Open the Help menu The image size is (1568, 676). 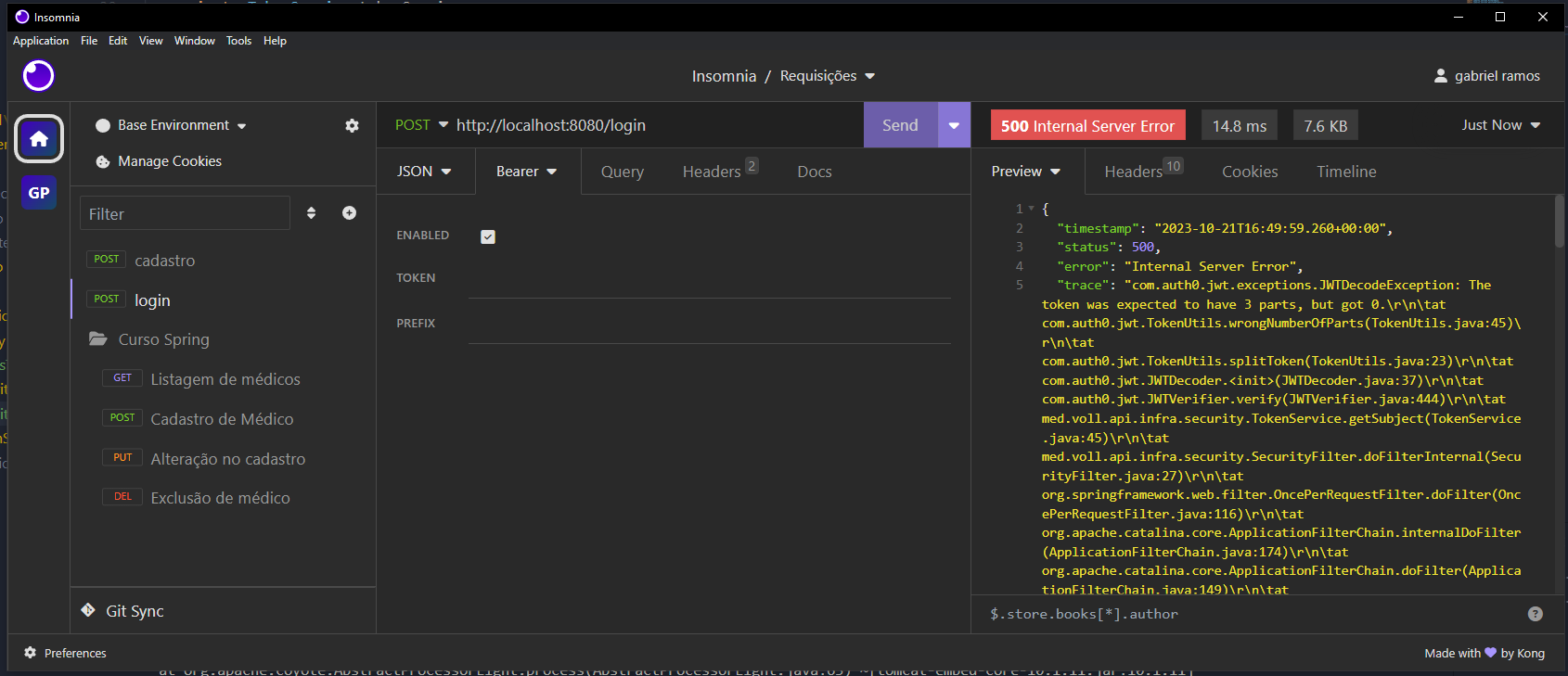275,41
